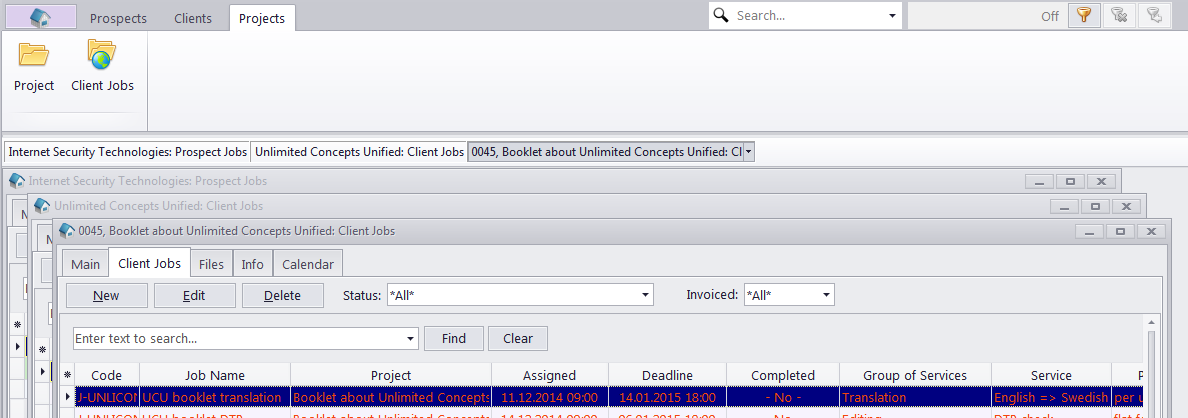The height and width of the screenshot is (418, 1188).
Task: Sort by the Code column header
Action: click(x=106, y=376)
